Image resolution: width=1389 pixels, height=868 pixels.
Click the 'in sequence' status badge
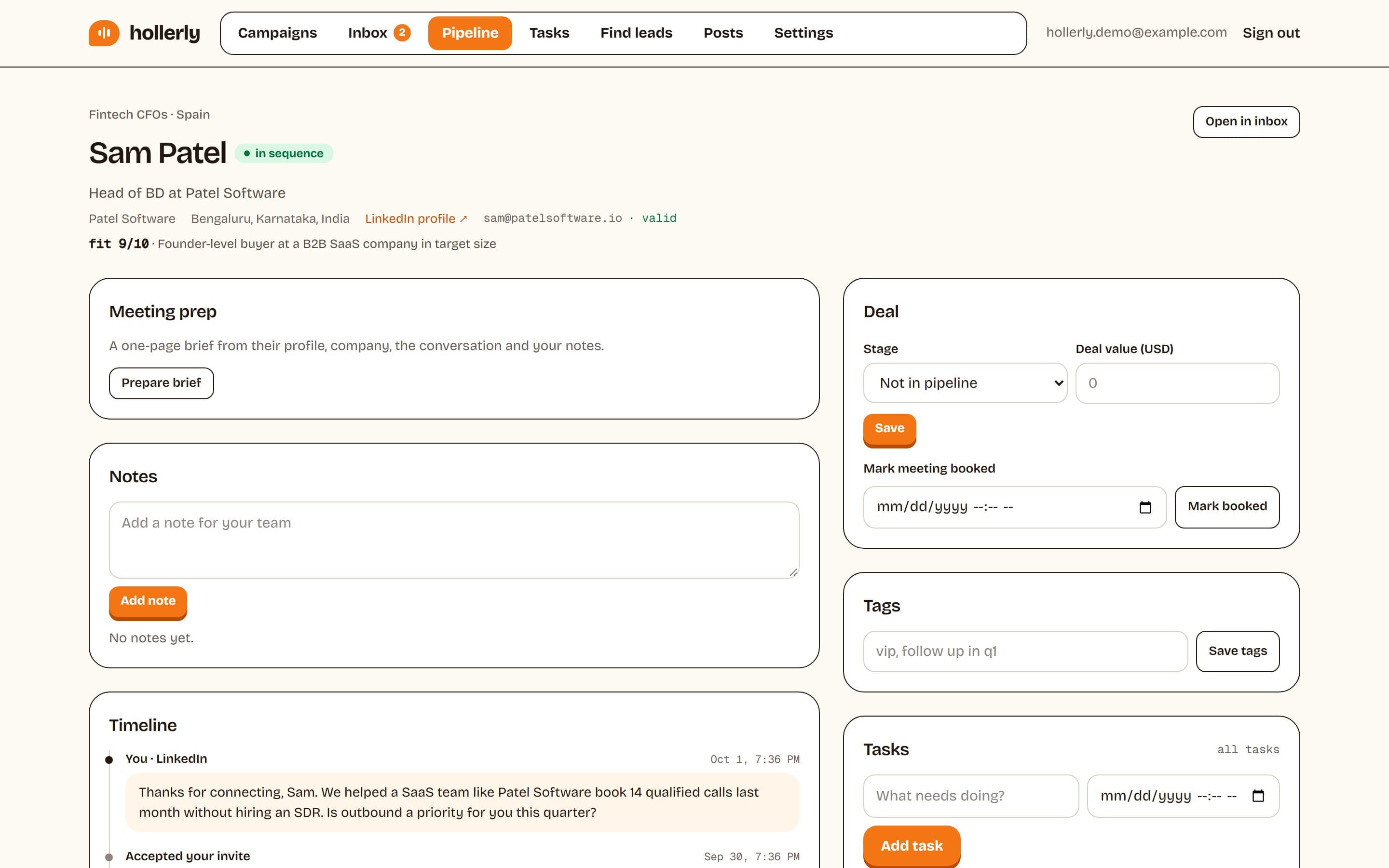tap(284, 153)
